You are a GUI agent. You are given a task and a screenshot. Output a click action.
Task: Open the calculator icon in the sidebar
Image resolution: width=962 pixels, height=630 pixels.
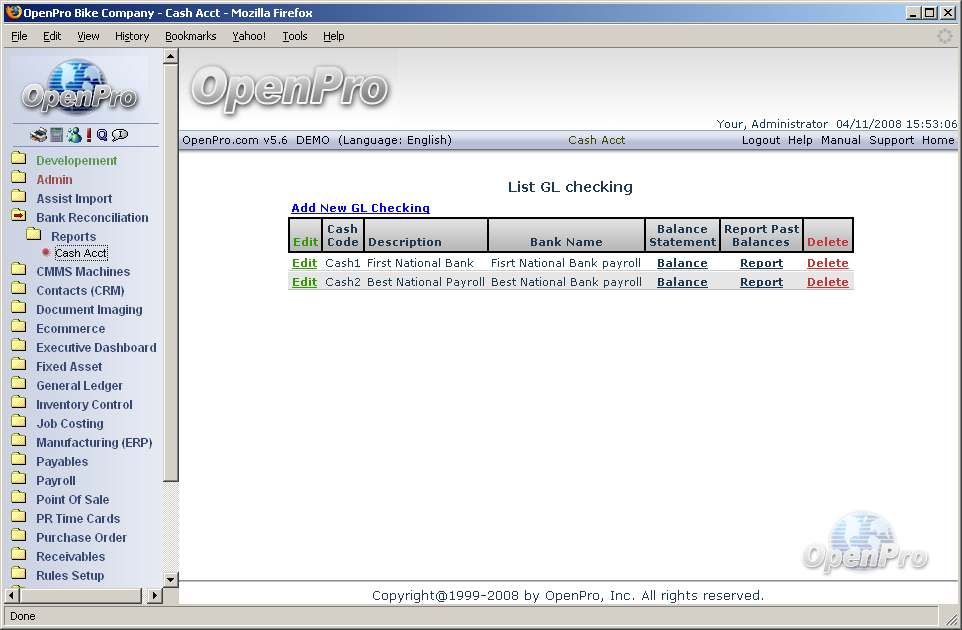click(57, 135)
